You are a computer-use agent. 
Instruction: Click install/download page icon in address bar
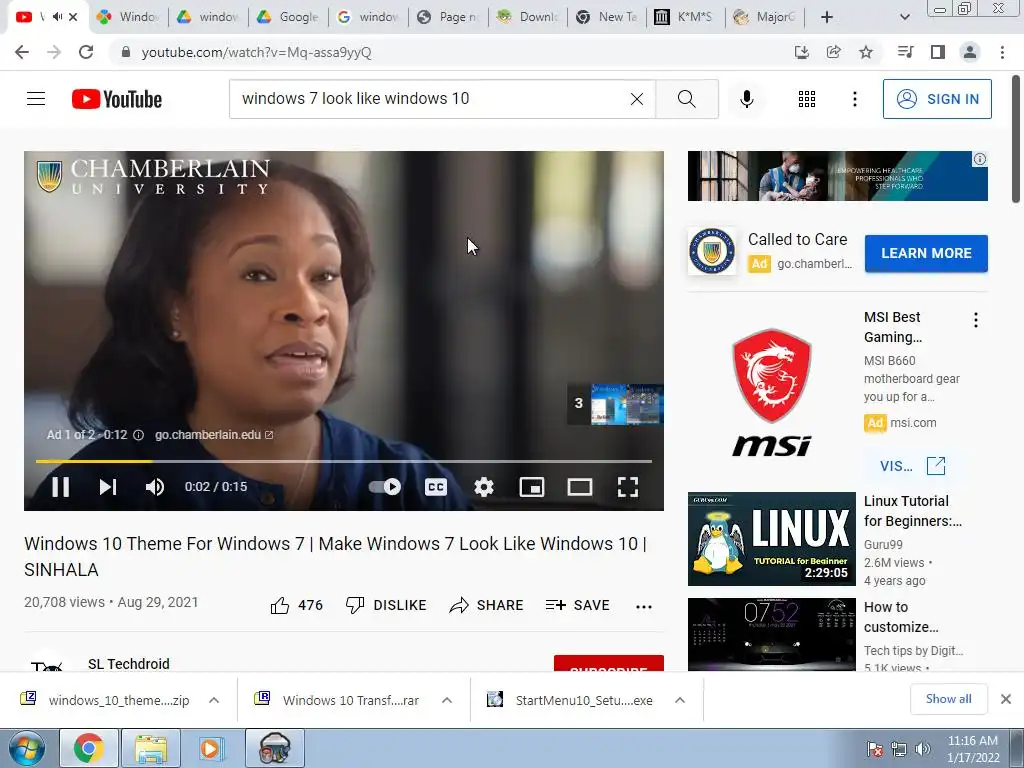(x=801, y=52)
